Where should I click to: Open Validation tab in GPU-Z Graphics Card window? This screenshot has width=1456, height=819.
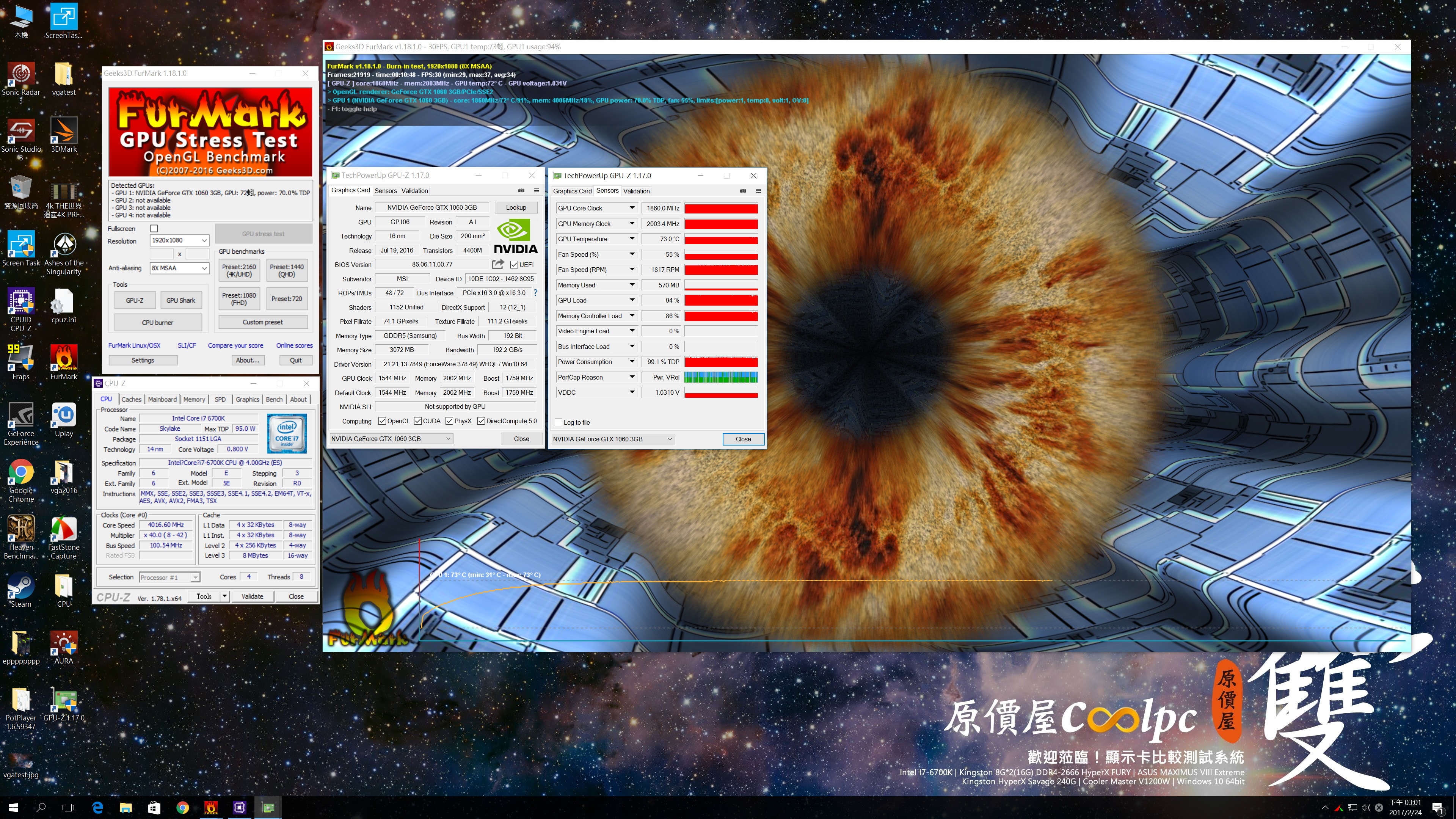pos(414,191)
